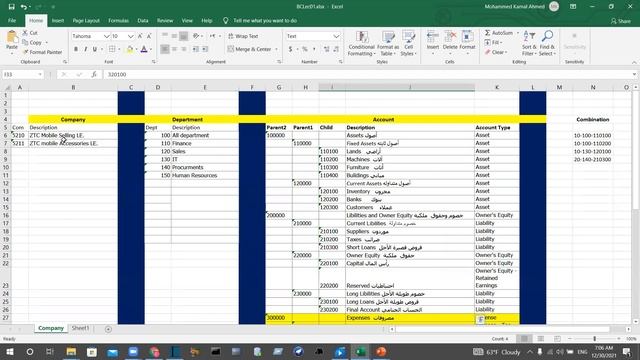The height and width of the screenshot is (360, 640).
Task: Click the Borders icon
Action: tap(112, 49)
